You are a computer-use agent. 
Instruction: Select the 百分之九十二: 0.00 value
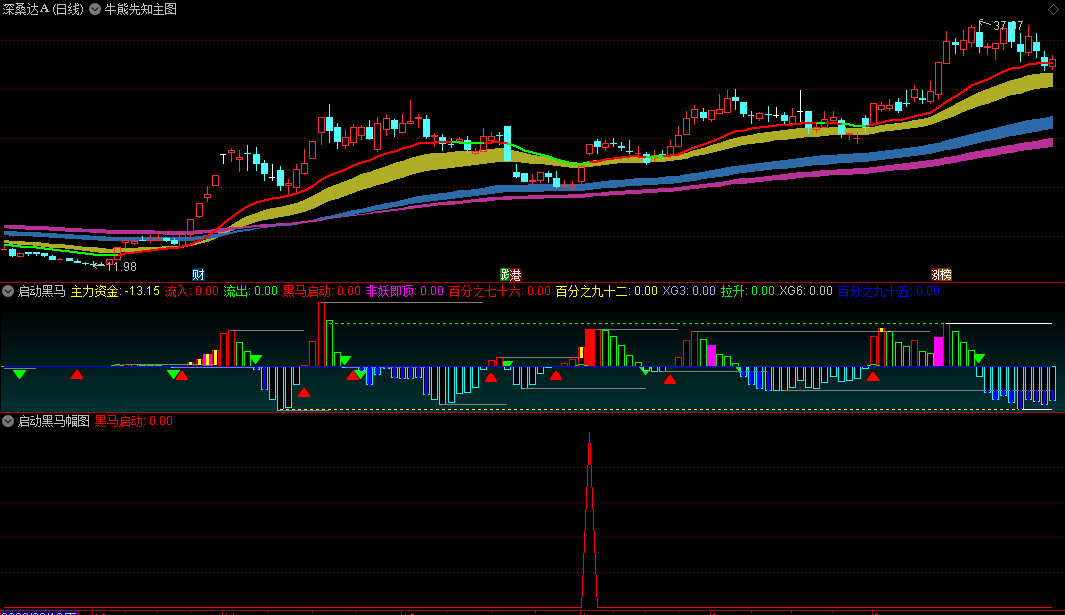607,291
